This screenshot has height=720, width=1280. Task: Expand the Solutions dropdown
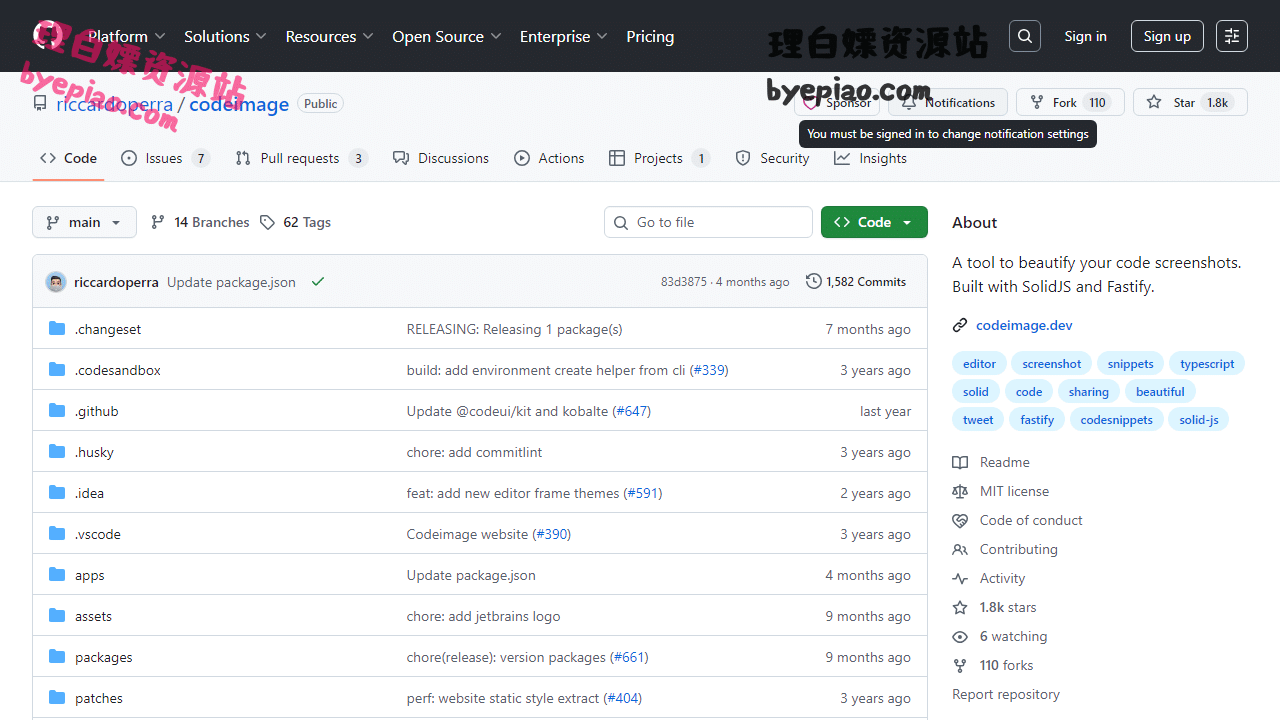coord(225,36)
